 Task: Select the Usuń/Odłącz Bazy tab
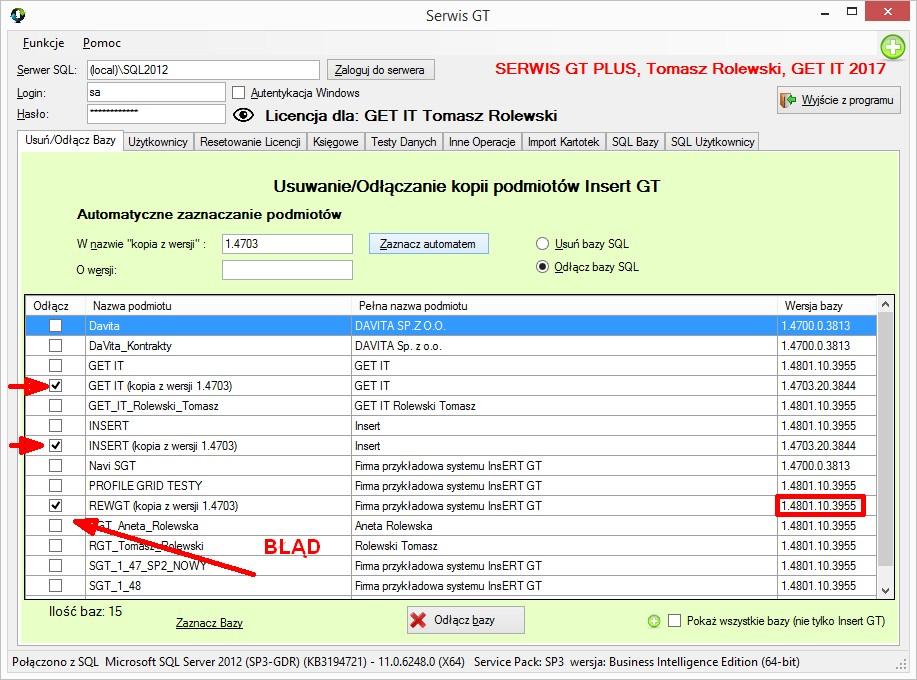[x=70, y=140]
